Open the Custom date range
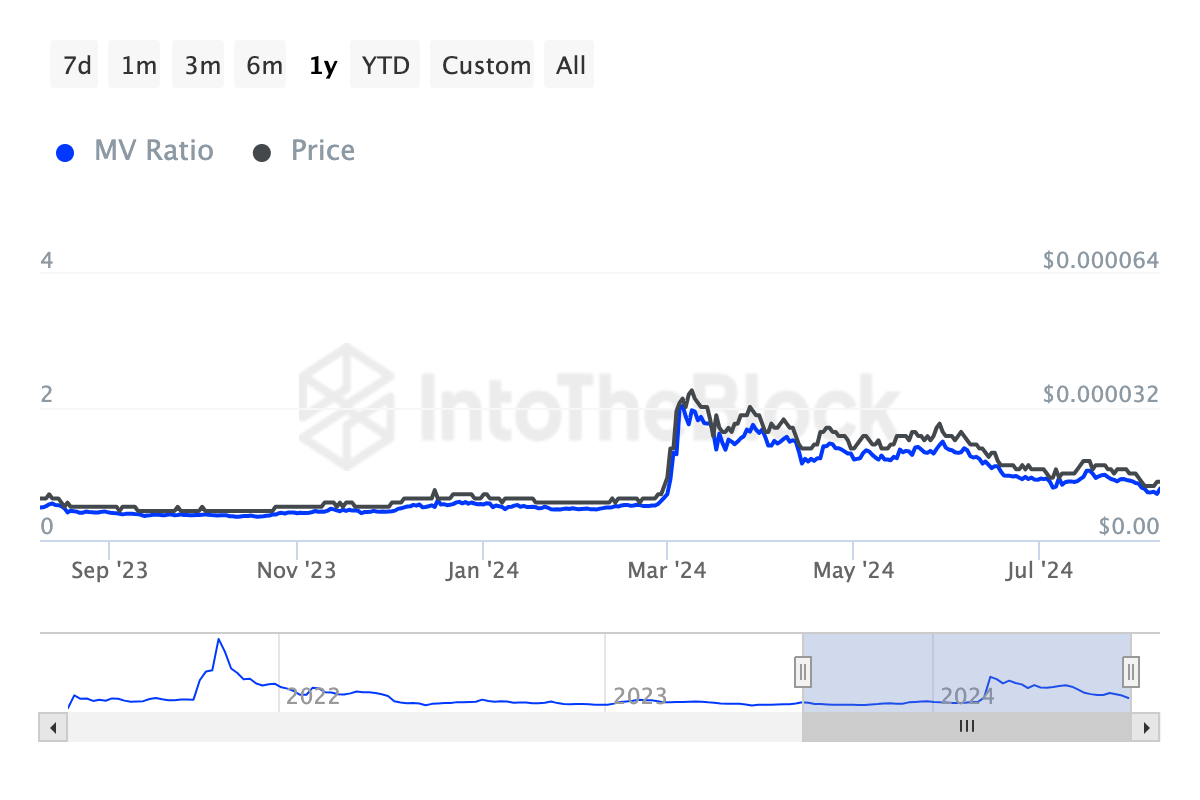 486,66
